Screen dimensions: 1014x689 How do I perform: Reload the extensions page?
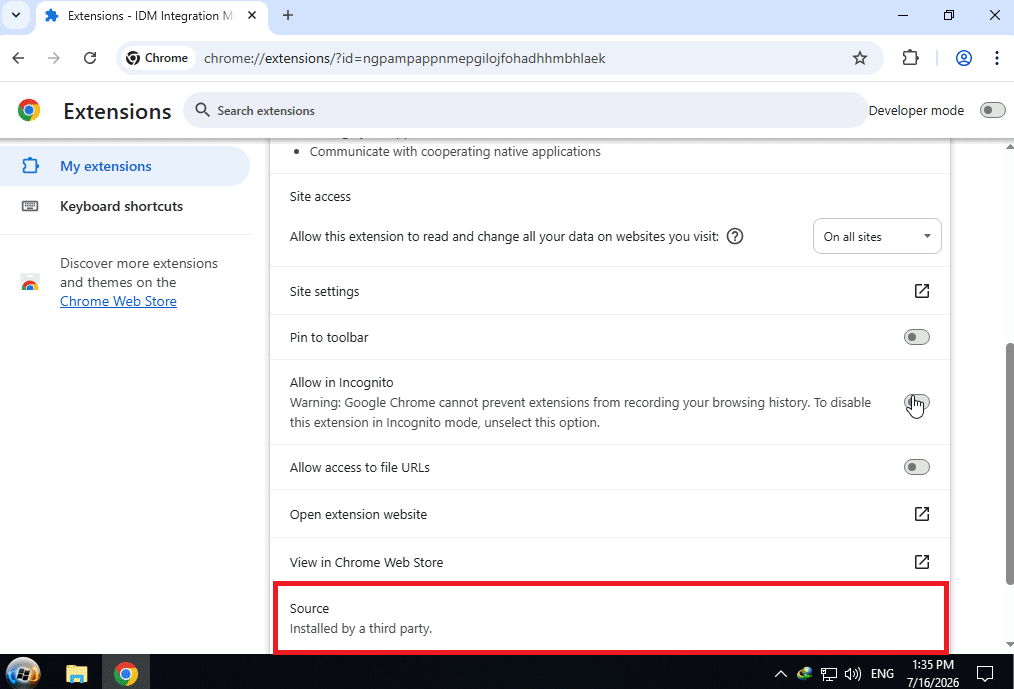[x=90, y=58]
